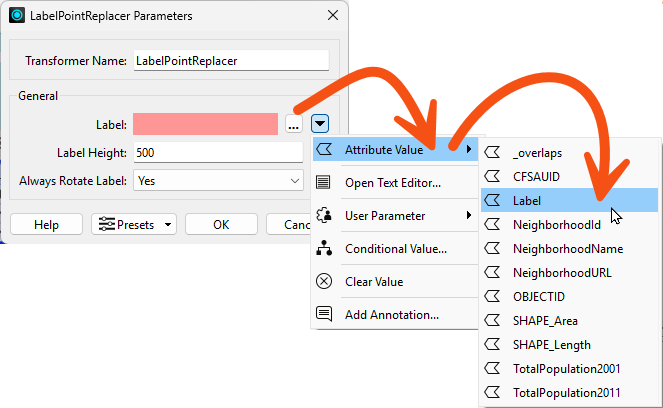Expand the User Parameter submenu arrow
The image size is (663, 408).
(x=468, y=215)
